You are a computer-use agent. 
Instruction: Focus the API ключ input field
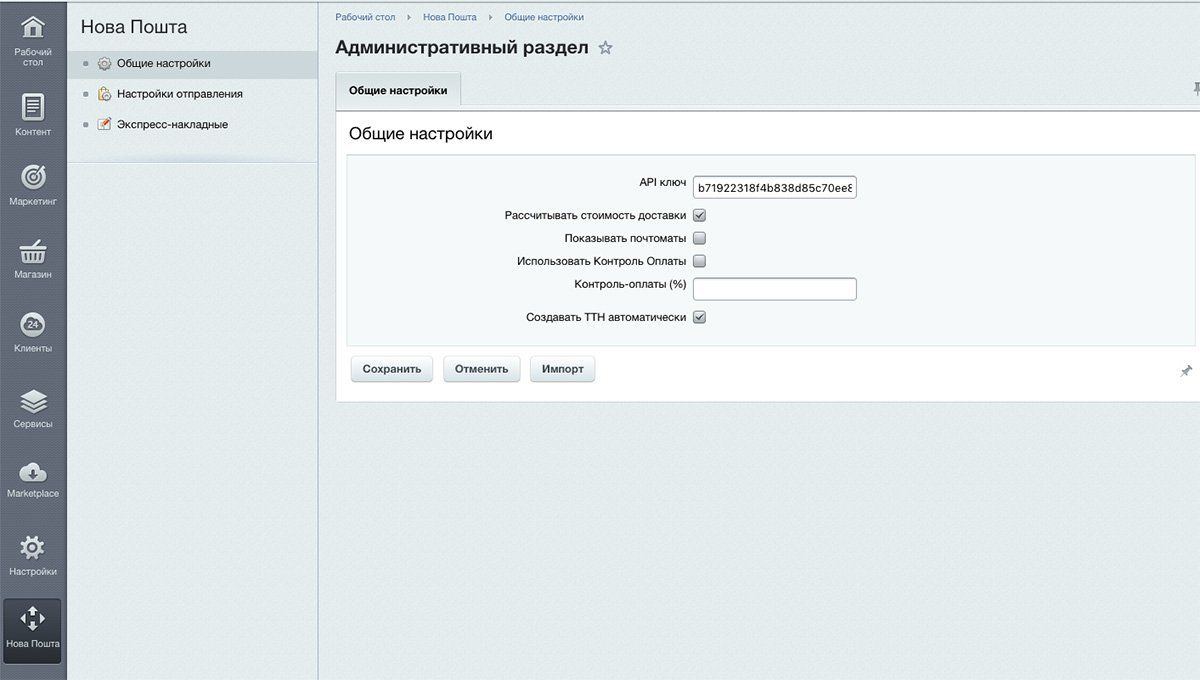point(775,187)
